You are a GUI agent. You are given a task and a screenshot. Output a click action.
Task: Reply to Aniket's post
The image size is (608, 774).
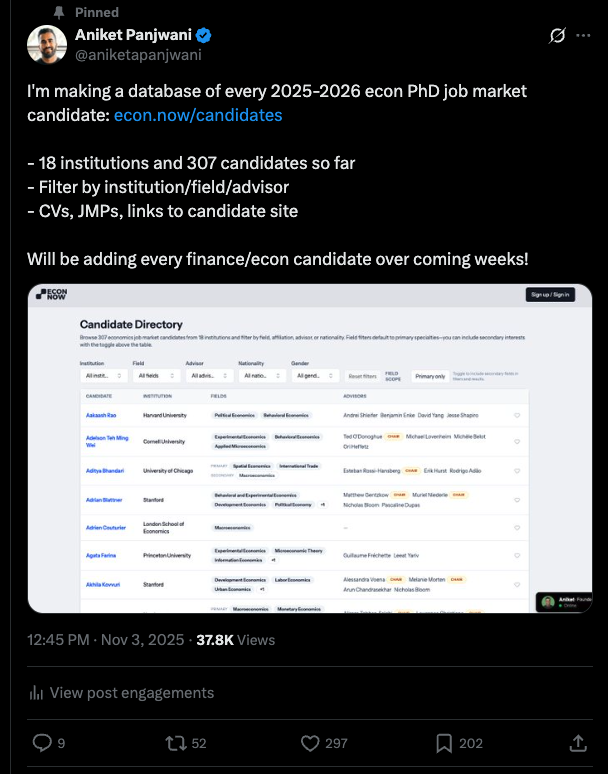[x=42, y=743]
